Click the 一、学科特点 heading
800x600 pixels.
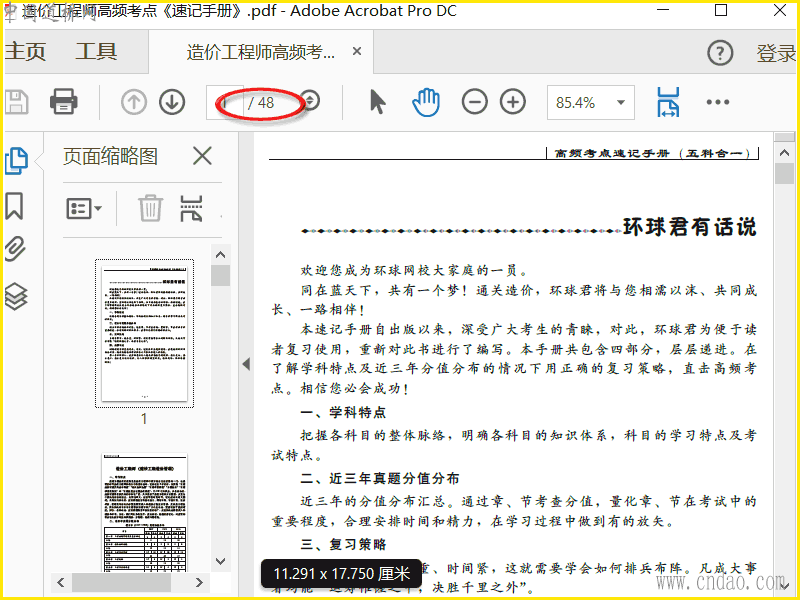(x=343, y=412)
